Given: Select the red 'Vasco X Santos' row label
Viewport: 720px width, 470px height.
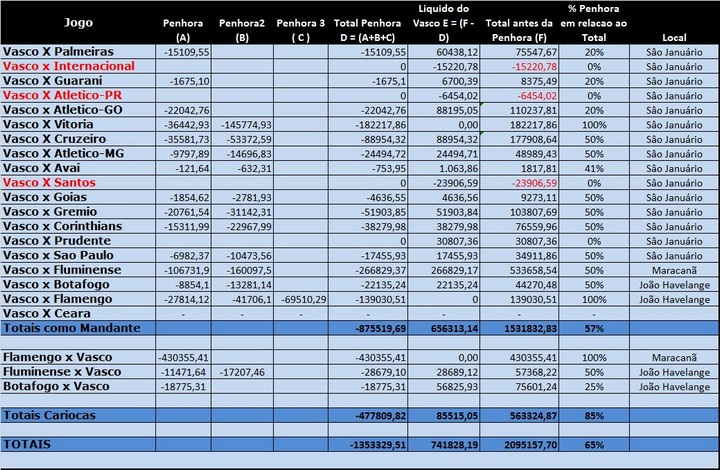Looking at the screenshot, I should [50, 183].
